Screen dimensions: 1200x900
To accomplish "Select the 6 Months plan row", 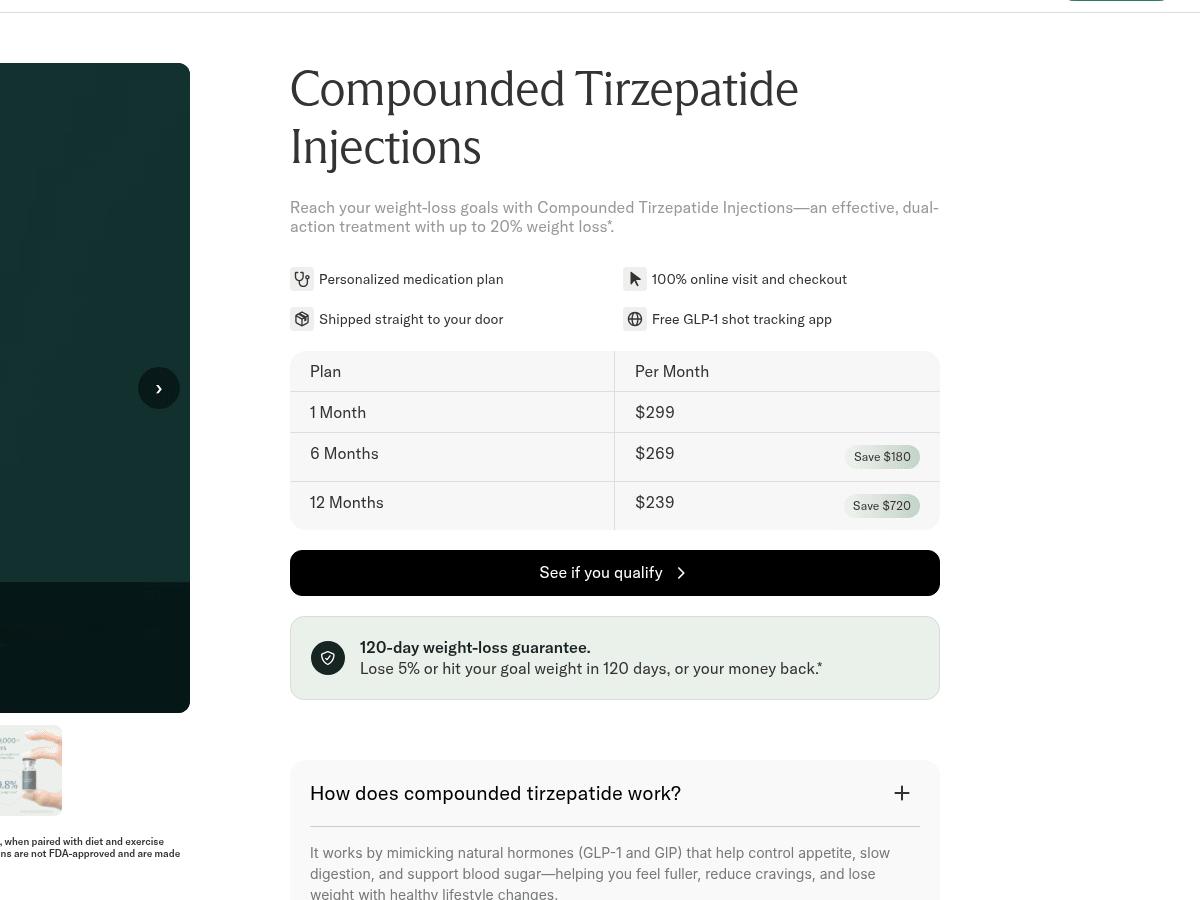I will [615, 457].
